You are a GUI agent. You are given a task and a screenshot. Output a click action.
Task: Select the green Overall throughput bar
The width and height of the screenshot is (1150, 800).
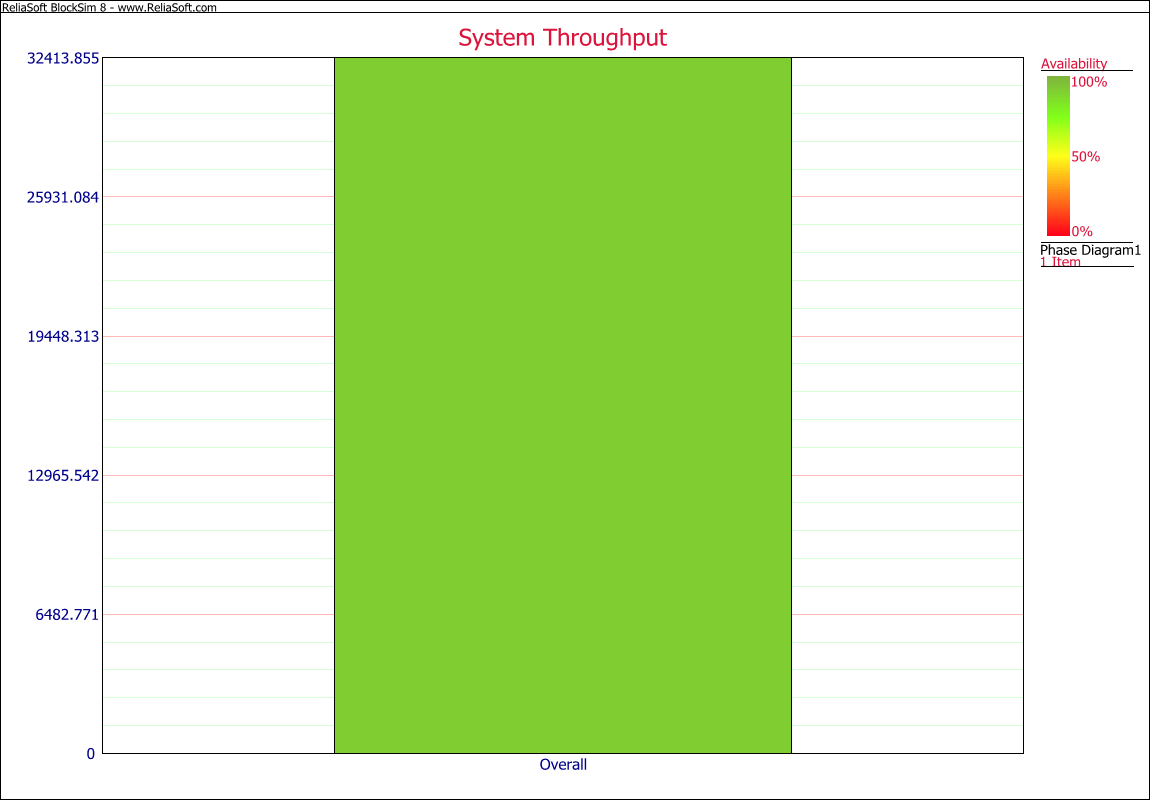tap(562, 405)
